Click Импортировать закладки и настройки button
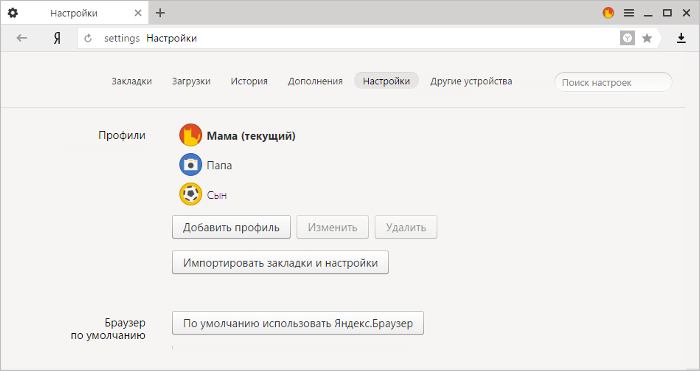Viewport: 700px width, 371px height. coord(280,263)
